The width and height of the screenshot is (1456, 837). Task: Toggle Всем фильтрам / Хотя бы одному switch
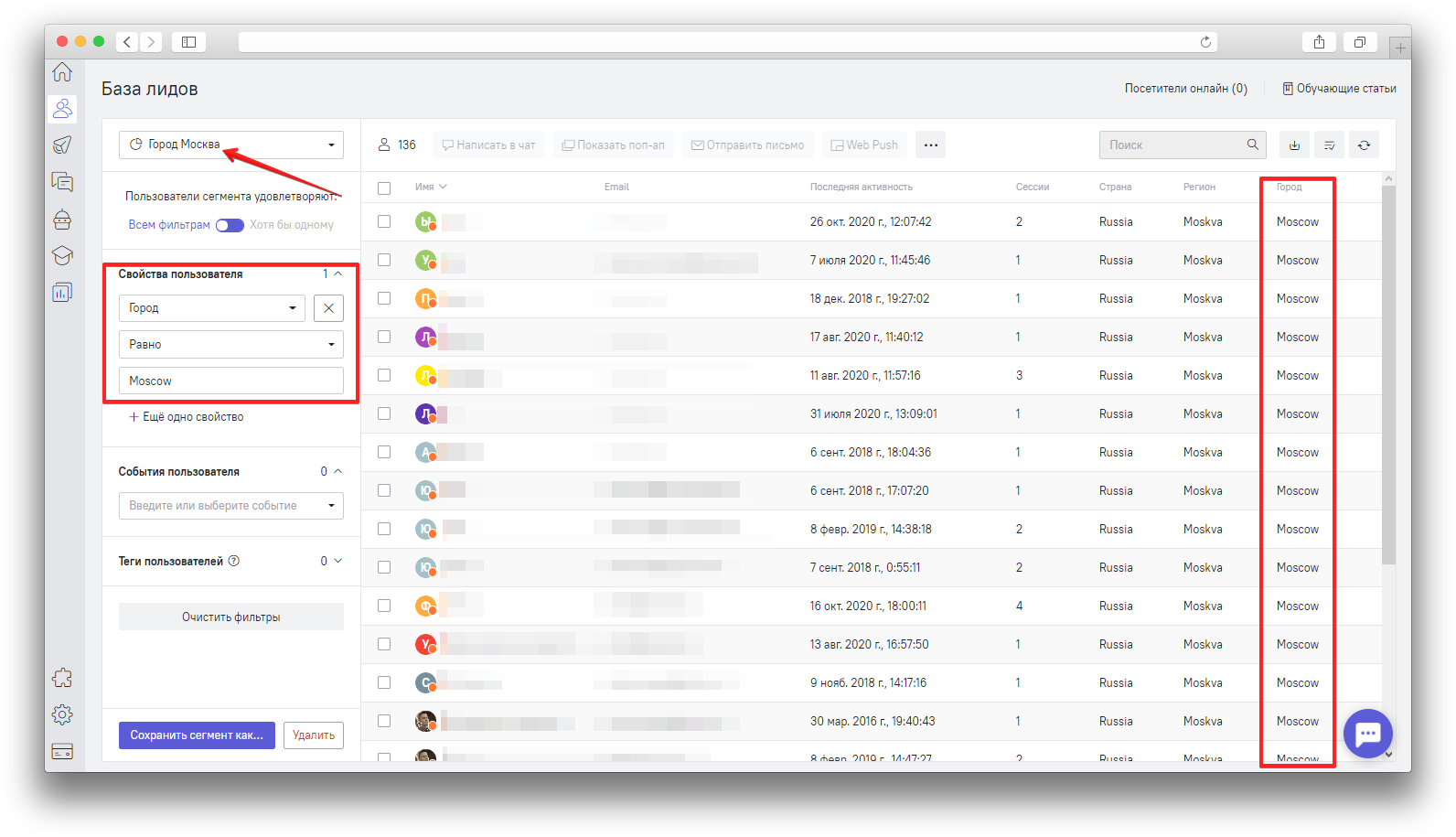(230, 225)
